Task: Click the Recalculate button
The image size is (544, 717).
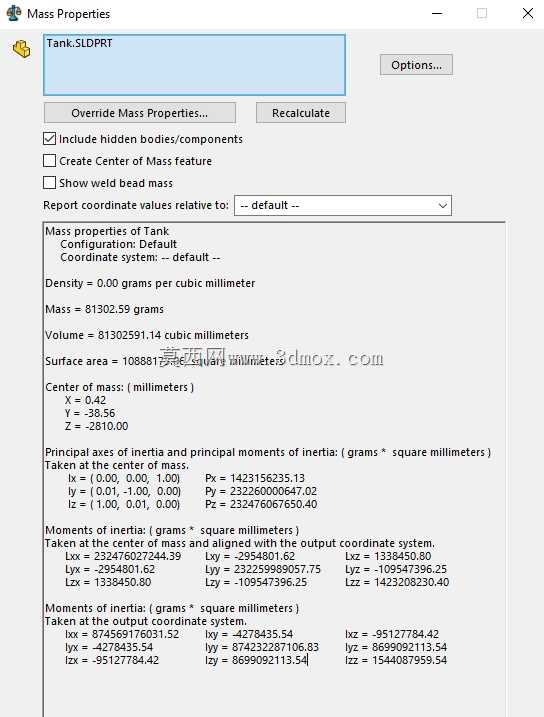Action: (x=301, y=113)
